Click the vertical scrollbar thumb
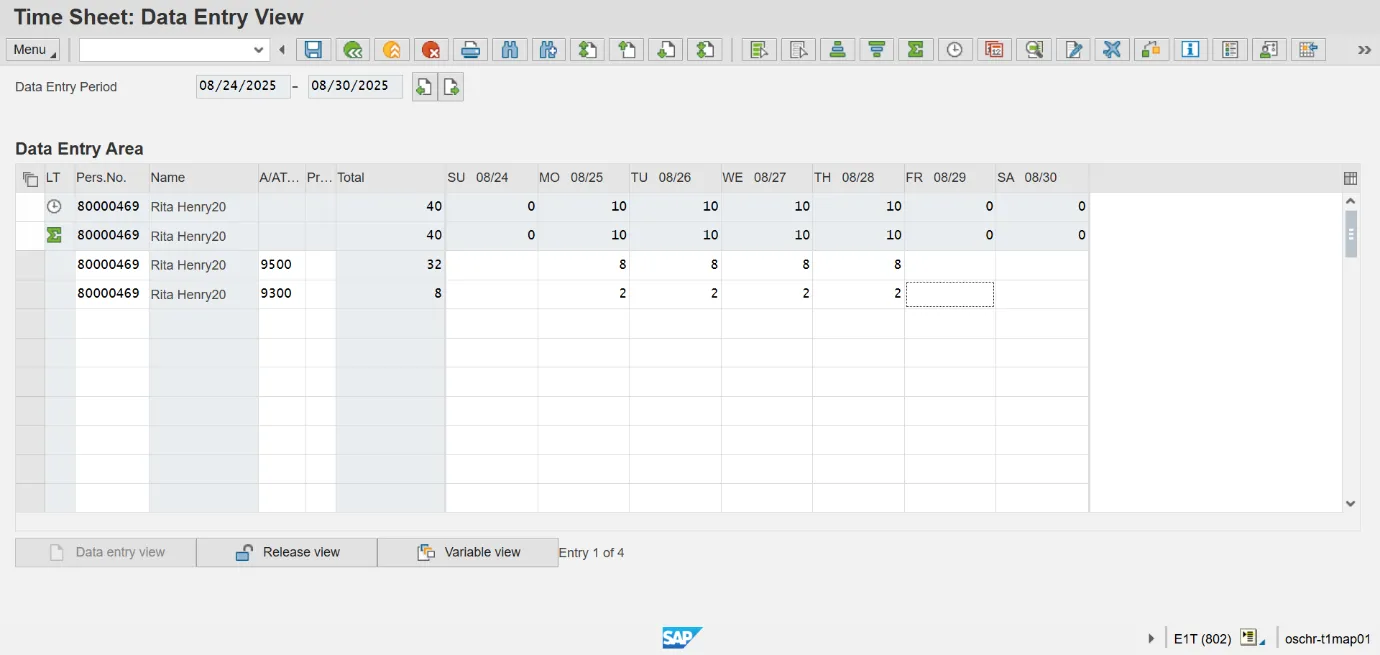Screen dimensions: 1380x655 (1351, 235)
